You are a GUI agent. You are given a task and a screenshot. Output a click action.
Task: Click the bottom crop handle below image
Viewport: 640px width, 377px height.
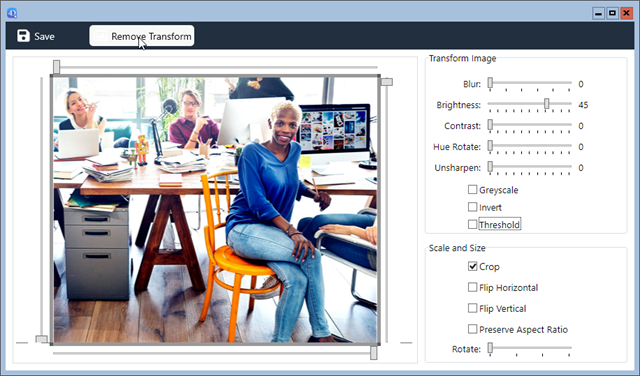(x=373, y=353)
